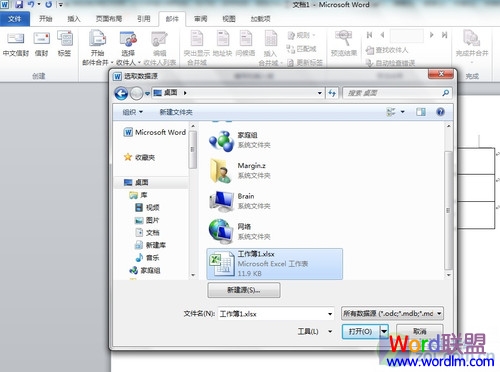This screenshot has height=372, width=500.
Task: Click the Rules (规则) ribbon item
Action: click(x=302, y=35)
